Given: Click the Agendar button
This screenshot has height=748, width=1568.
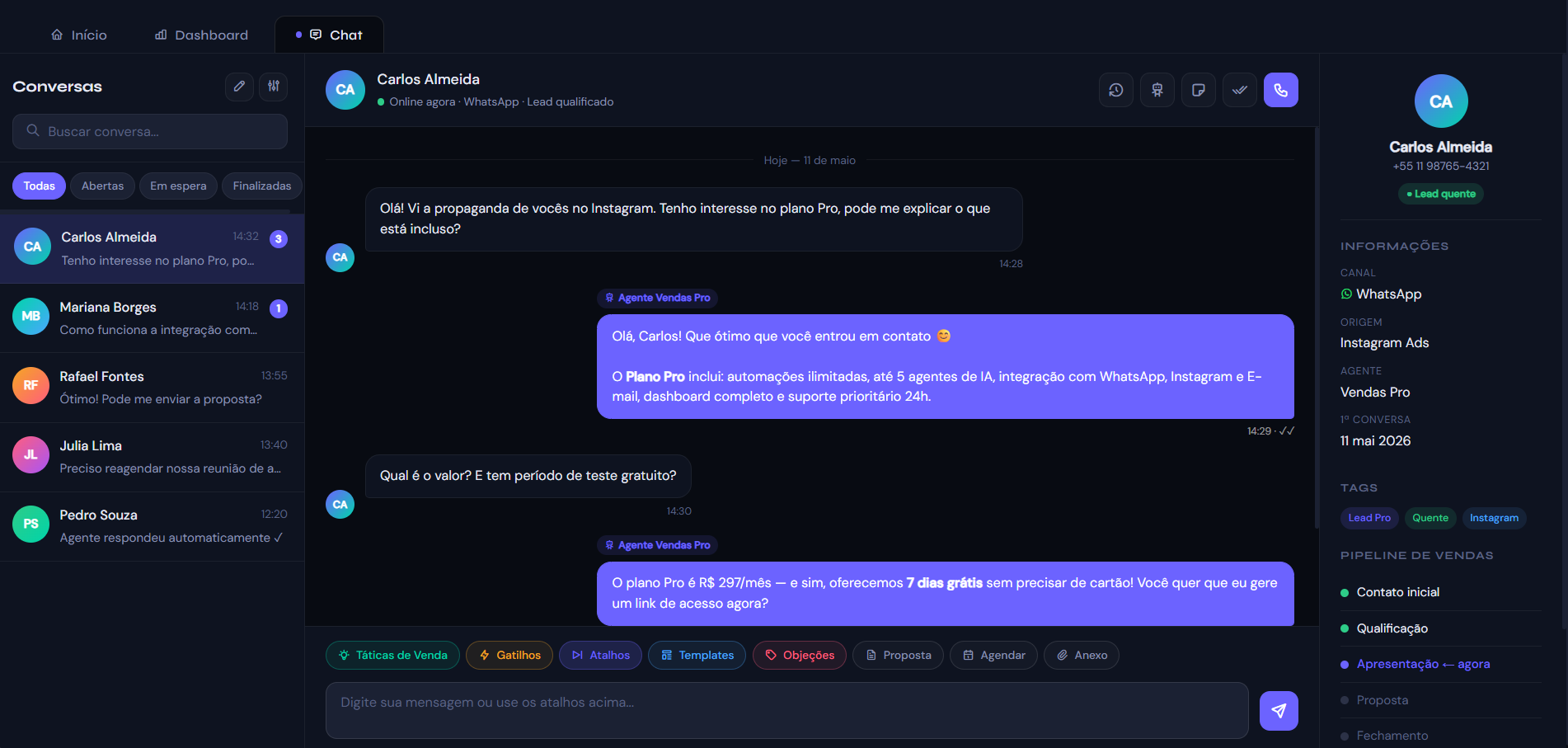Looking at the screenshot, I should (993, 655).
